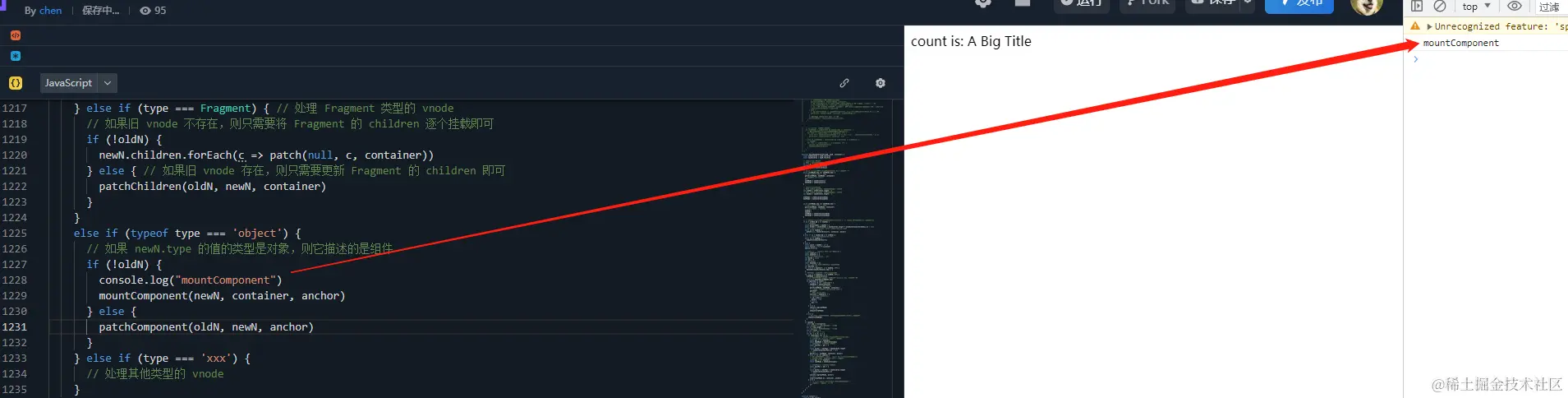
Task: Open the user avatar menu
Action: [1366, 5]
